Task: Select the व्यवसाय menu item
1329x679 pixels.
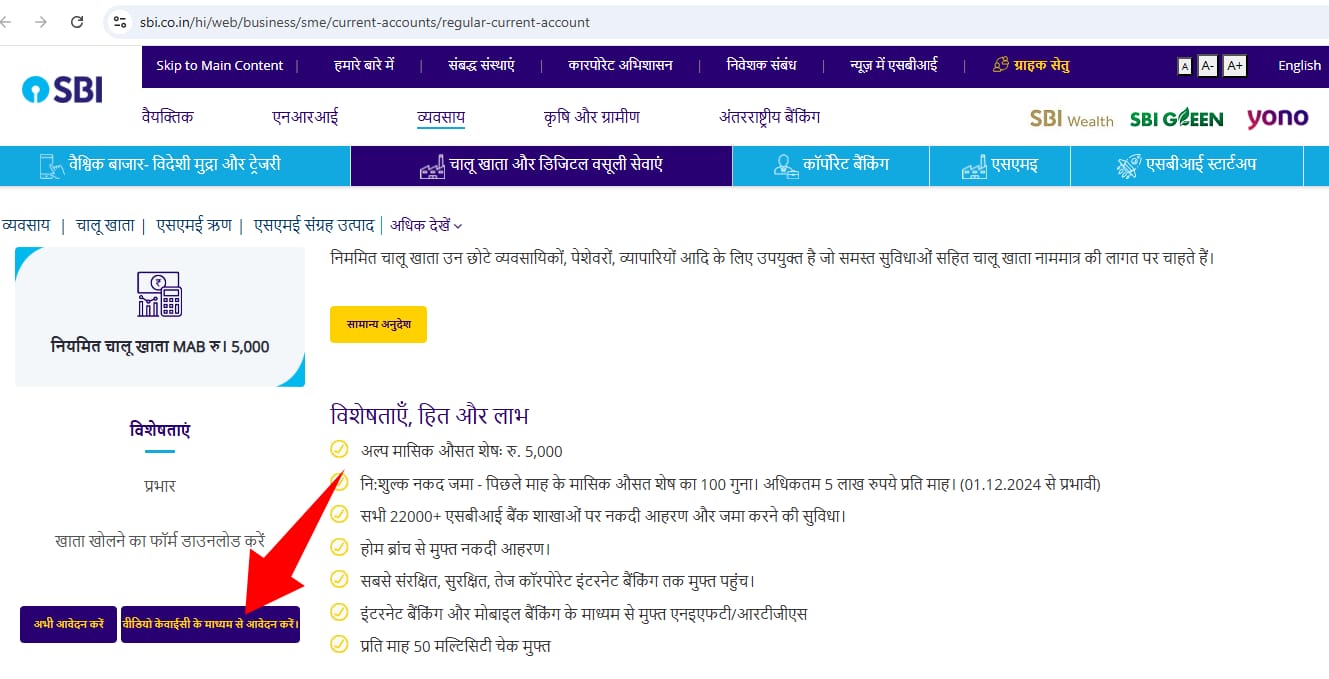Action: (x=441, y=117)
